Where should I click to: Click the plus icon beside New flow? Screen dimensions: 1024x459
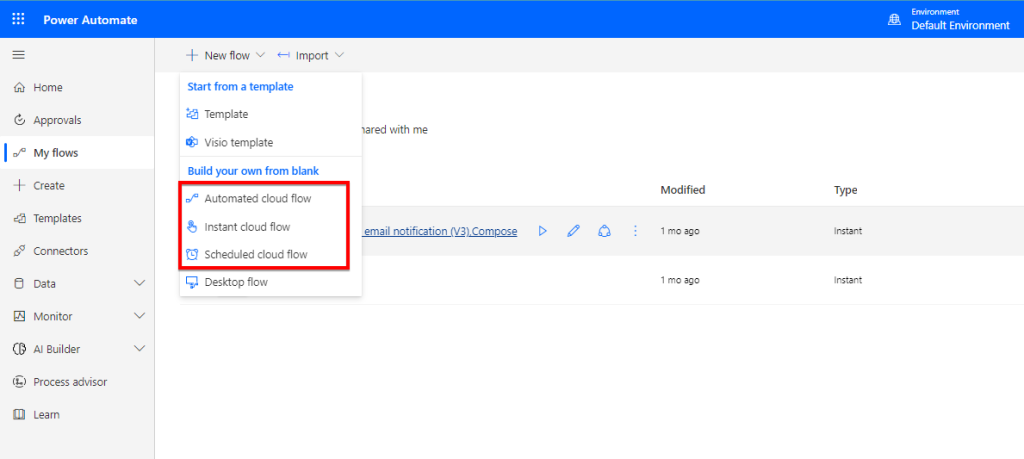[191, 55]
